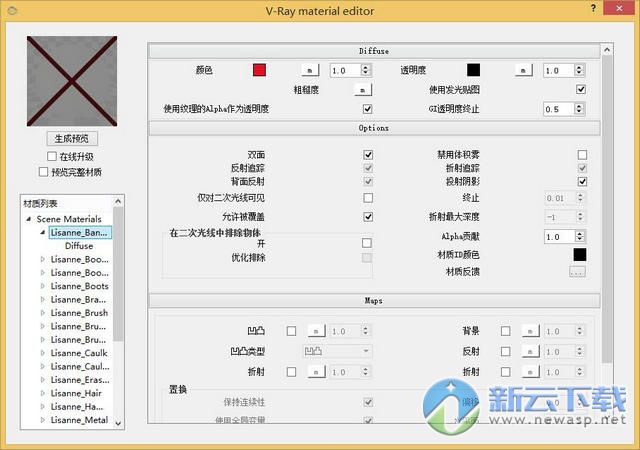640x450 pixels.
Task: Click the 反射 'm' map button in Maps
Action: click(530, 352)
